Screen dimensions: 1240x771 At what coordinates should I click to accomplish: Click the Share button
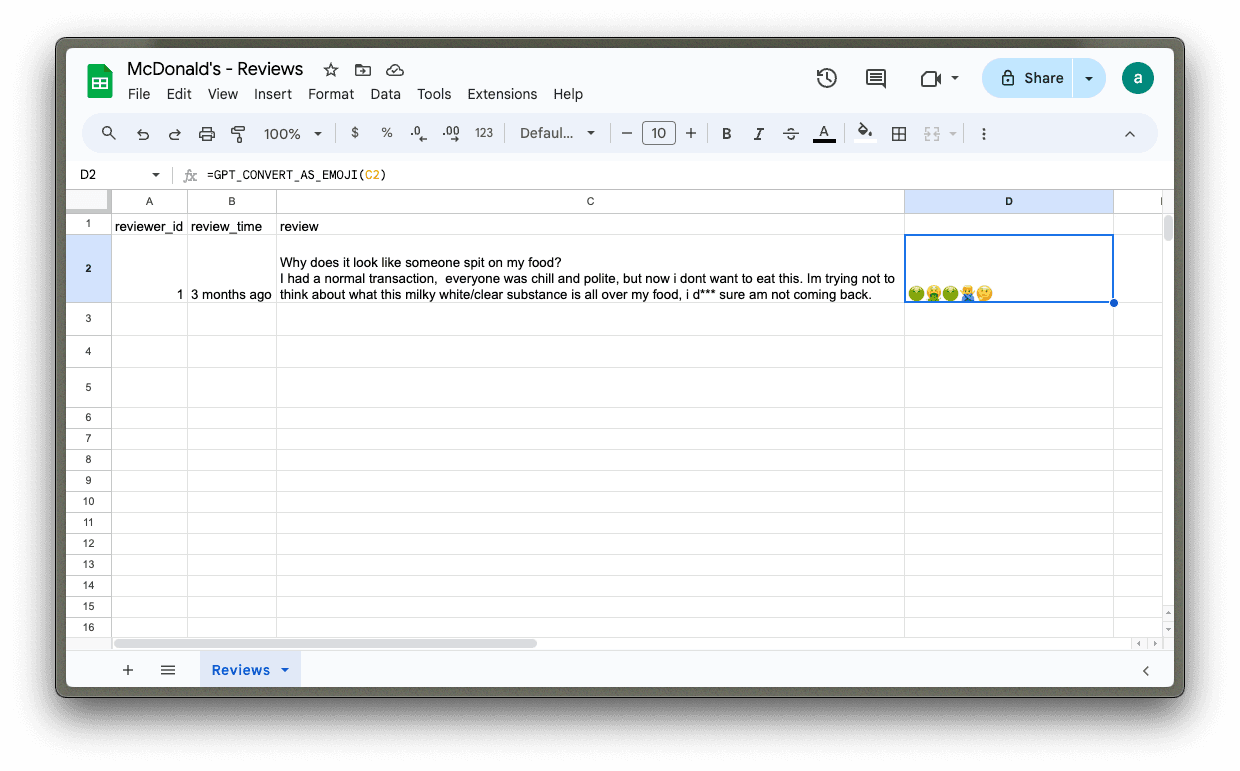(x=1029, y=78)
